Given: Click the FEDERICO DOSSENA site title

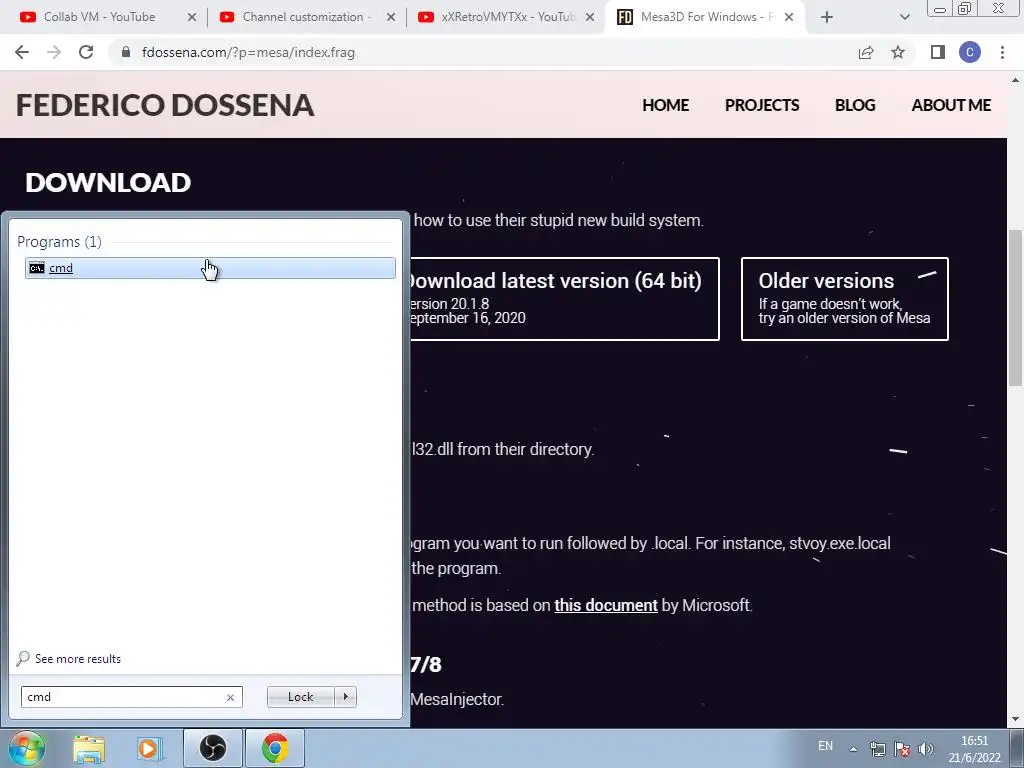Looking at the screenshot, I should point(165,105).
